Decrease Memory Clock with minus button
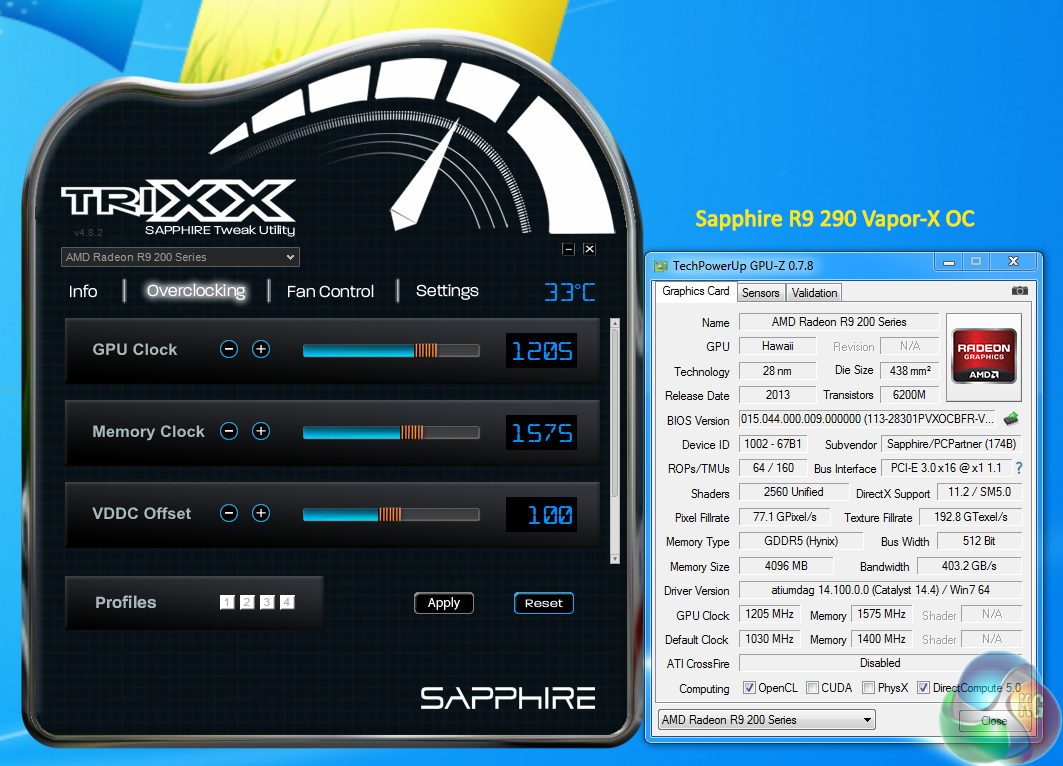1063x766 pixels. pyautogui.click(x=229, y=431)
